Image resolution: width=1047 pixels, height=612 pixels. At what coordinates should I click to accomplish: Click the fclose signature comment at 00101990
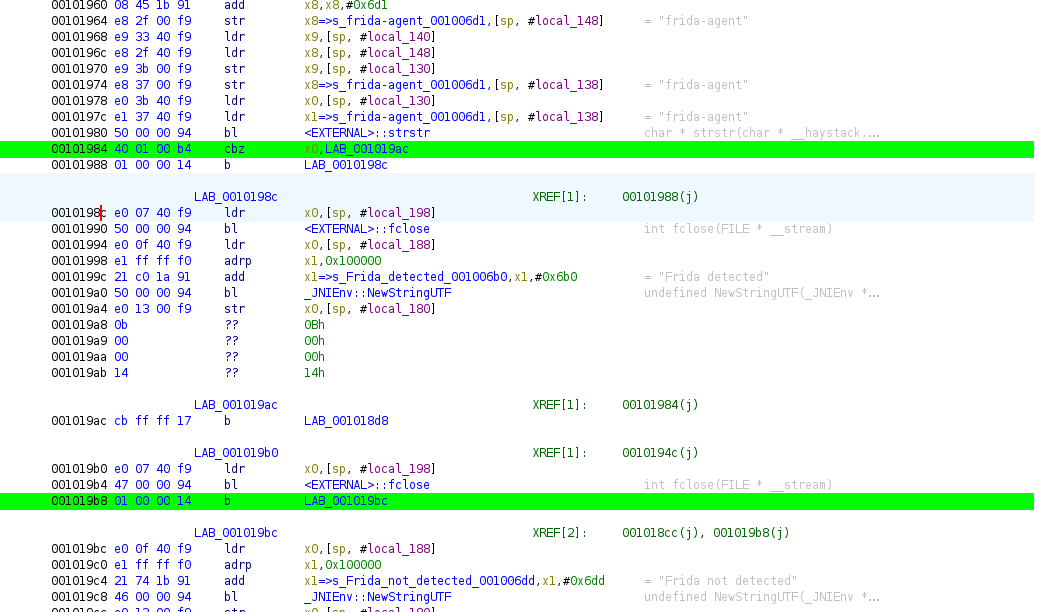(x=738, y=229)
